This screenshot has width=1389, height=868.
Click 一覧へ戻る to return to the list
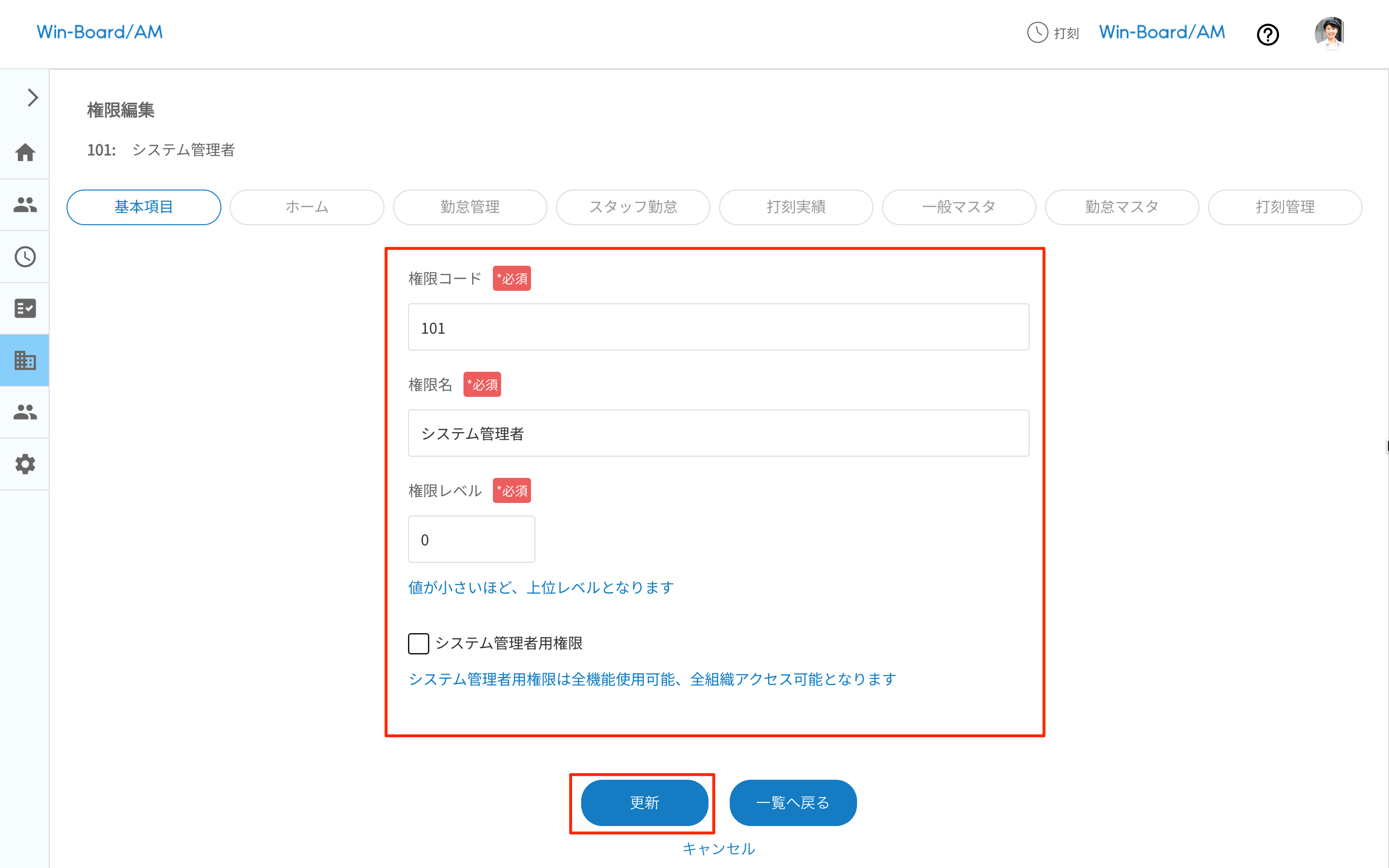793,803
